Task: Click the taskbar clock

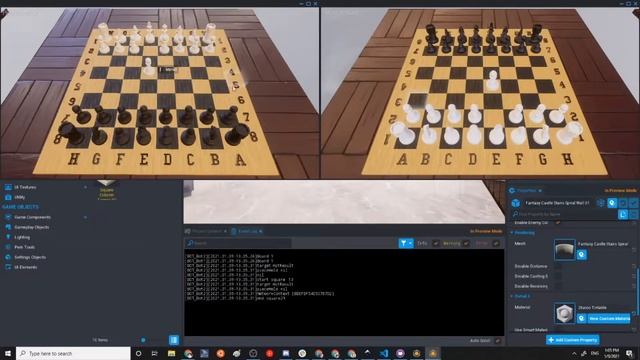Action: point(612,353)
